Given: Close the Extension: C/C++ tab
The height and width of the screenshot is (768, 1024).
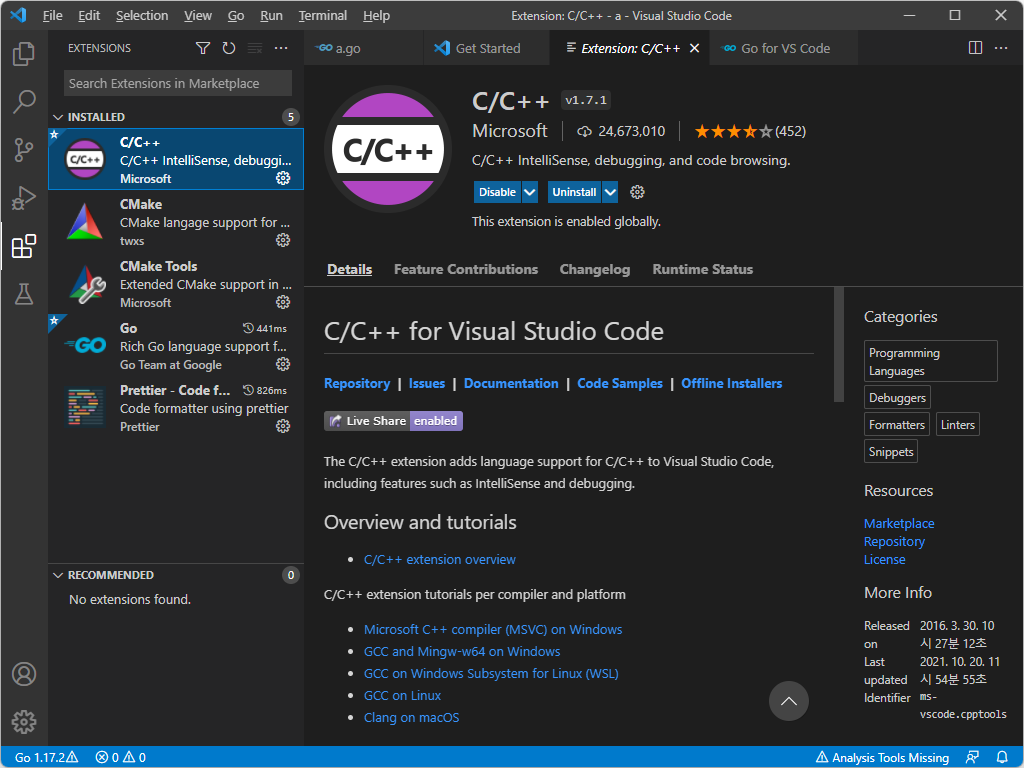Looking at the screenshot, I should pos(695,48).
